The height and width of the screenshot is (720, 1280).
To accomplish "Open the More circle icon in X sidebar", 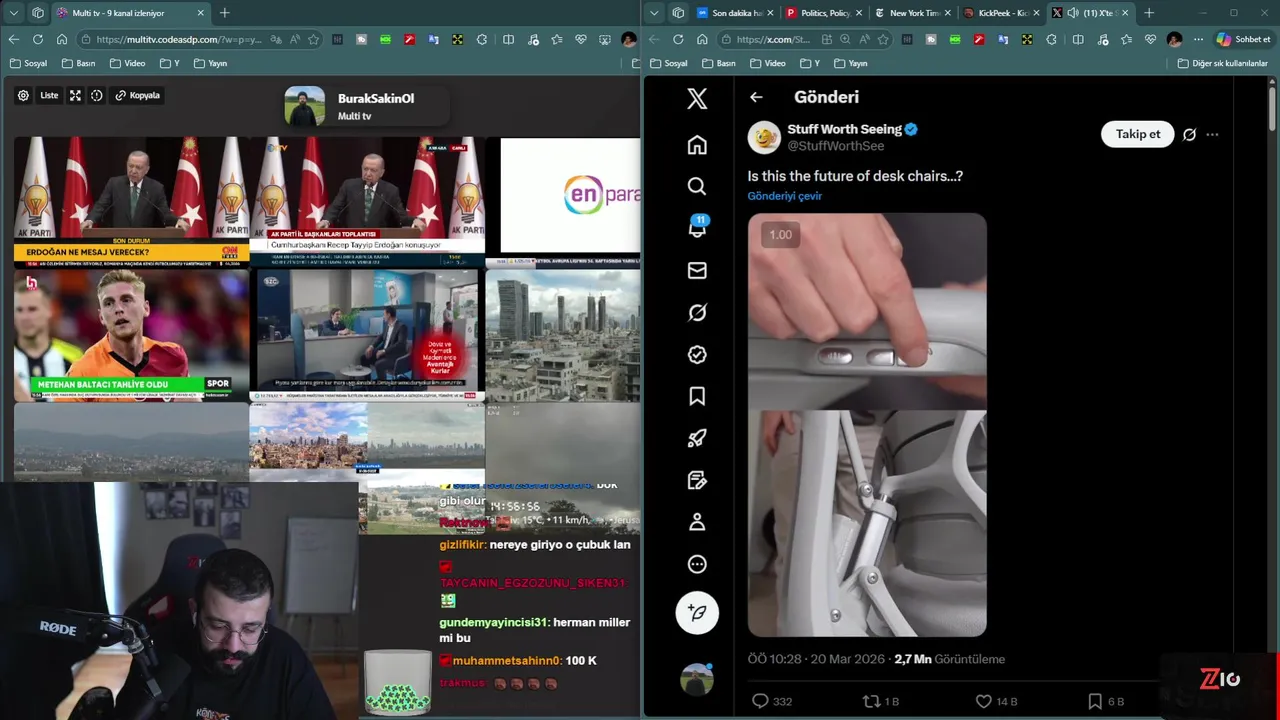I will [x=697, y=564].
